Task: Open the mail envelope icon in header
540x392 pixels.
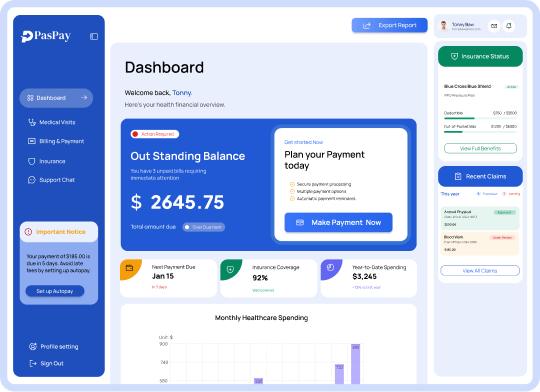Action: (494, 26)
